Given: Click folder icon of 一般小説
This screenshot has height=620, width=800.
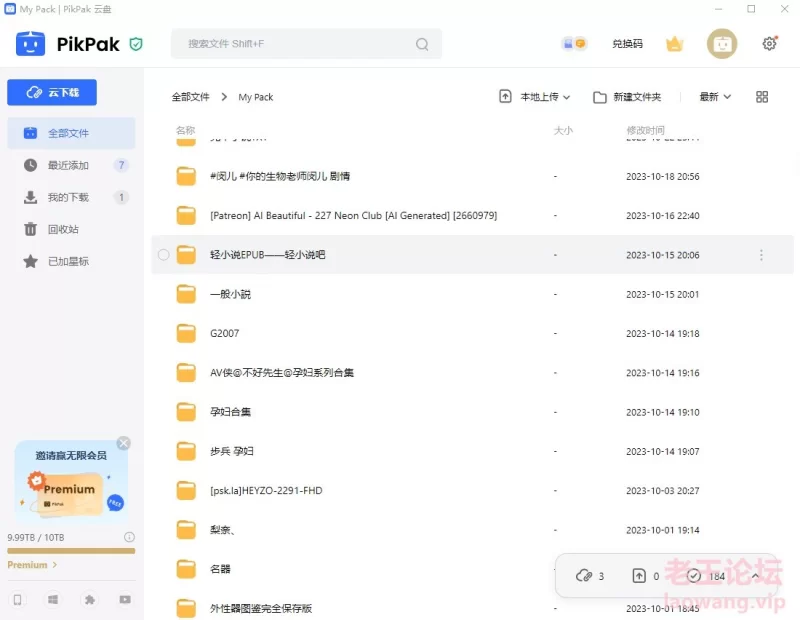Looking at the screenshot, I should (186, 294).
